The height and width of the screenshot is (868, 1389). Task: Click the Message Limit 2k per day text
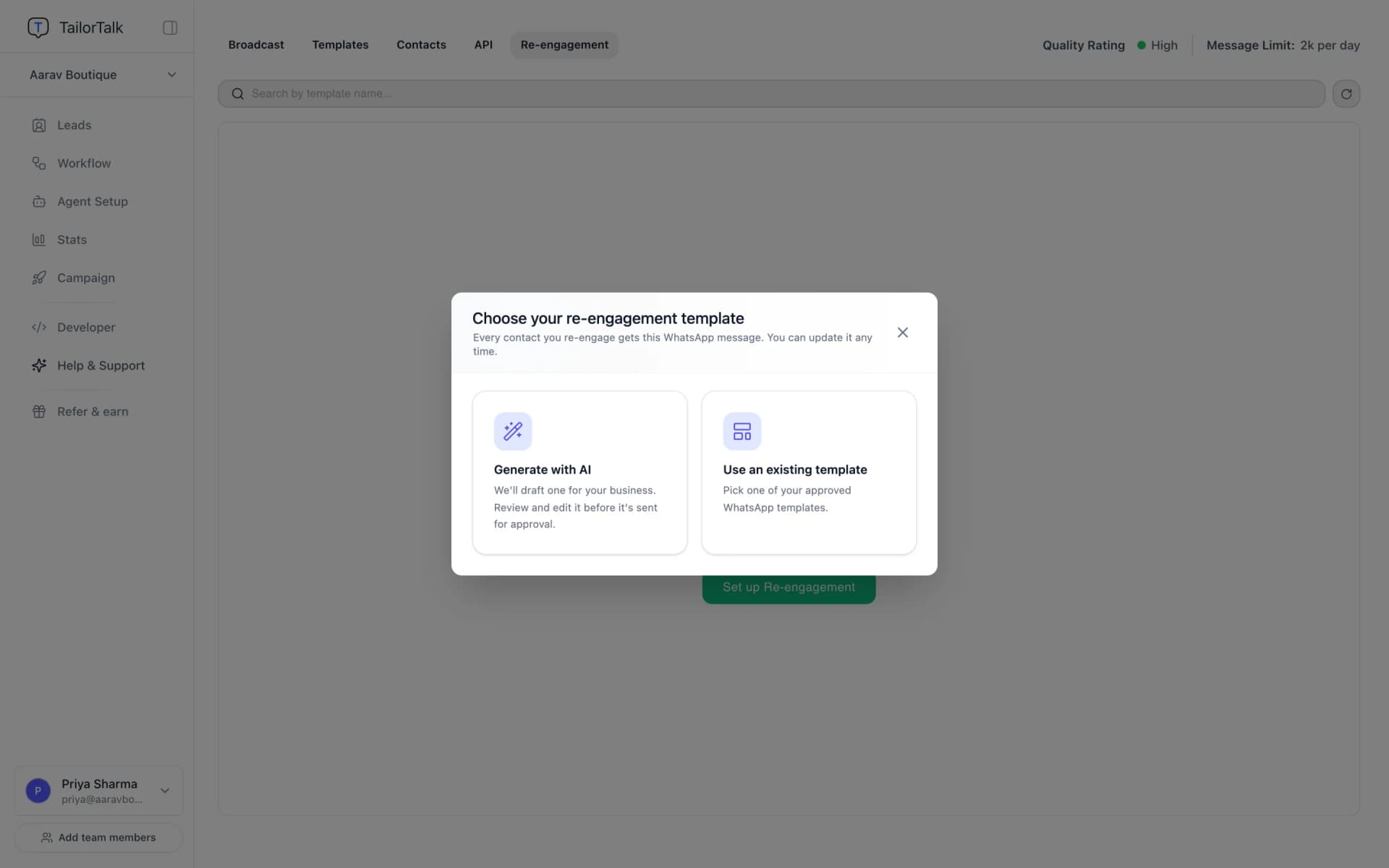point(1283,45)
